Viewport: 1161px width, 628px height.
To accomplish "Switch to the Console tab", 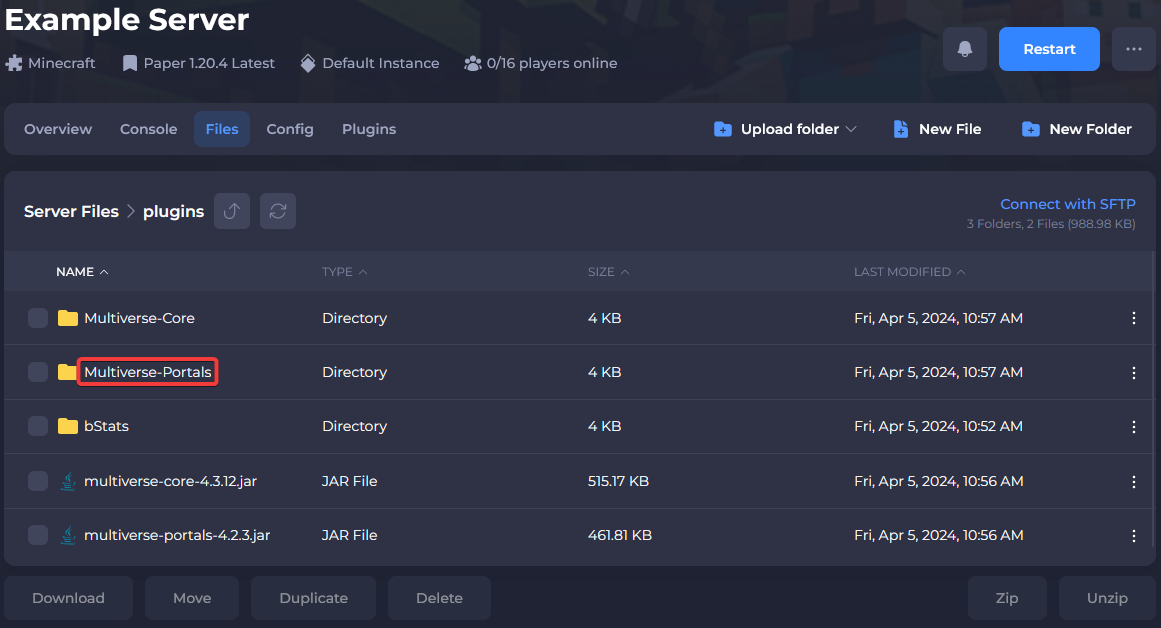I will pos(148,129).
